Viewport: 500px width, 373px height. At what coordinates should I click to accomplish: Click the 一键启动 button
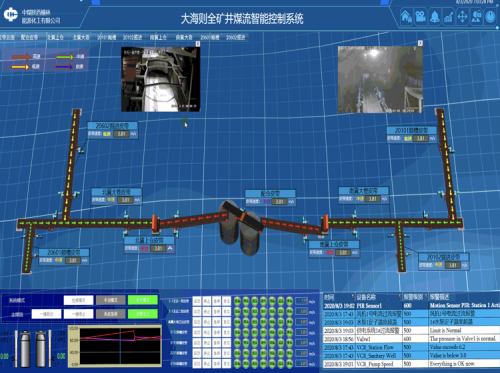[46, 314]
